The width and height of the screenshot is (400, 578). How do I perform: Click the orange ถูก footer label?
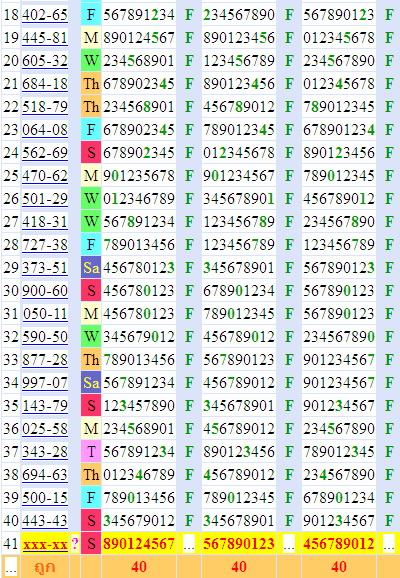click(x=45, y=567)
